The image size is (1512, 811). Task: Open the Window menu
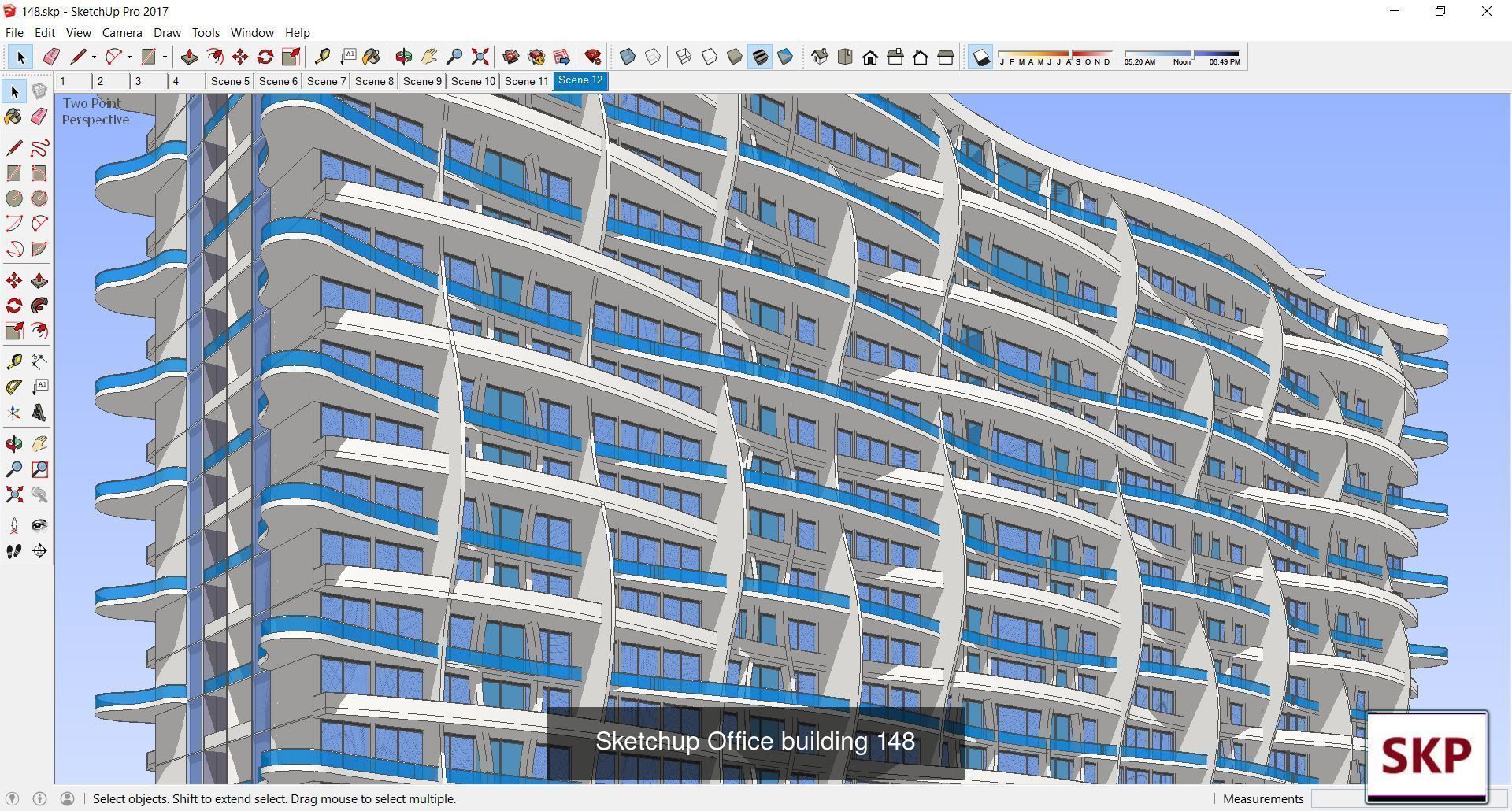[252, 32]
